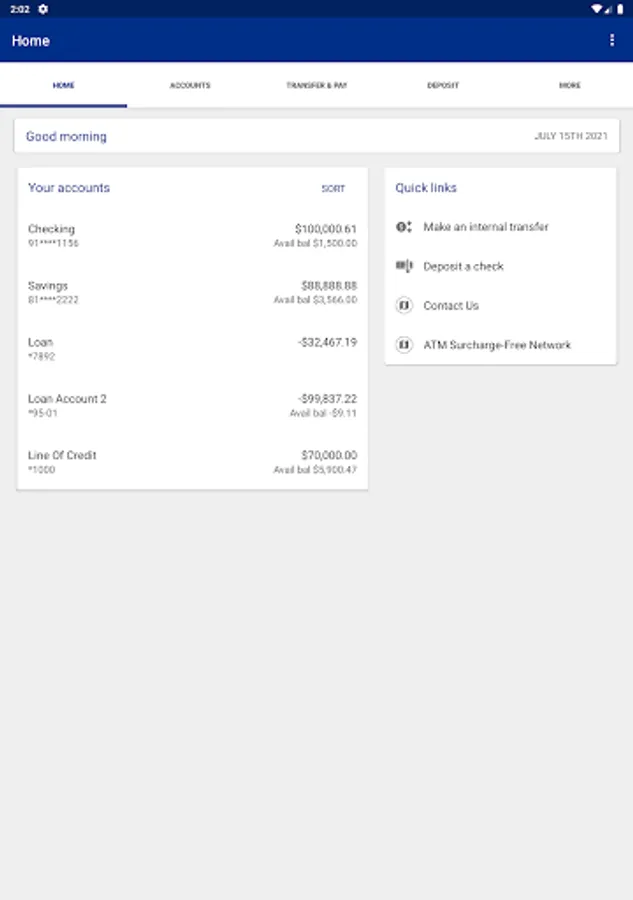
Task: Tap the Wi-Fi status icon
Action: point(596,9)
